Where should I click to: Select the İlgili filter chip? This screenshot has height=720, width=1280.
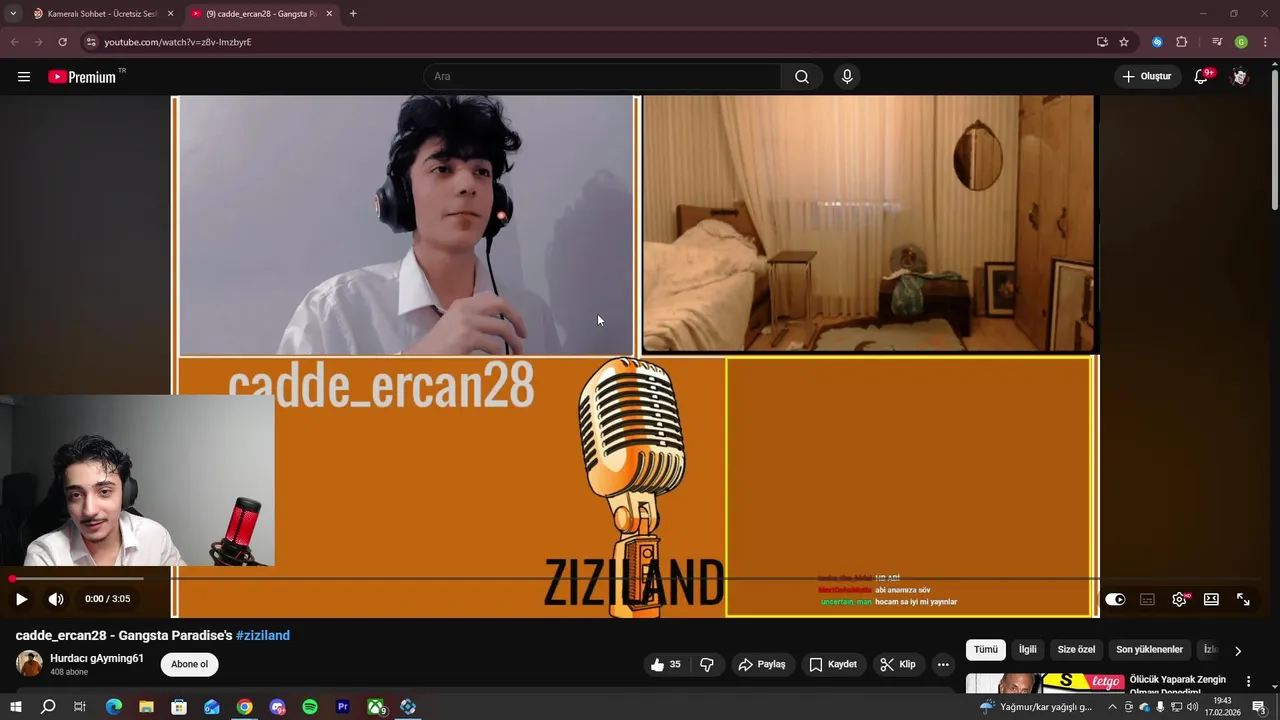pos(1028,650)
